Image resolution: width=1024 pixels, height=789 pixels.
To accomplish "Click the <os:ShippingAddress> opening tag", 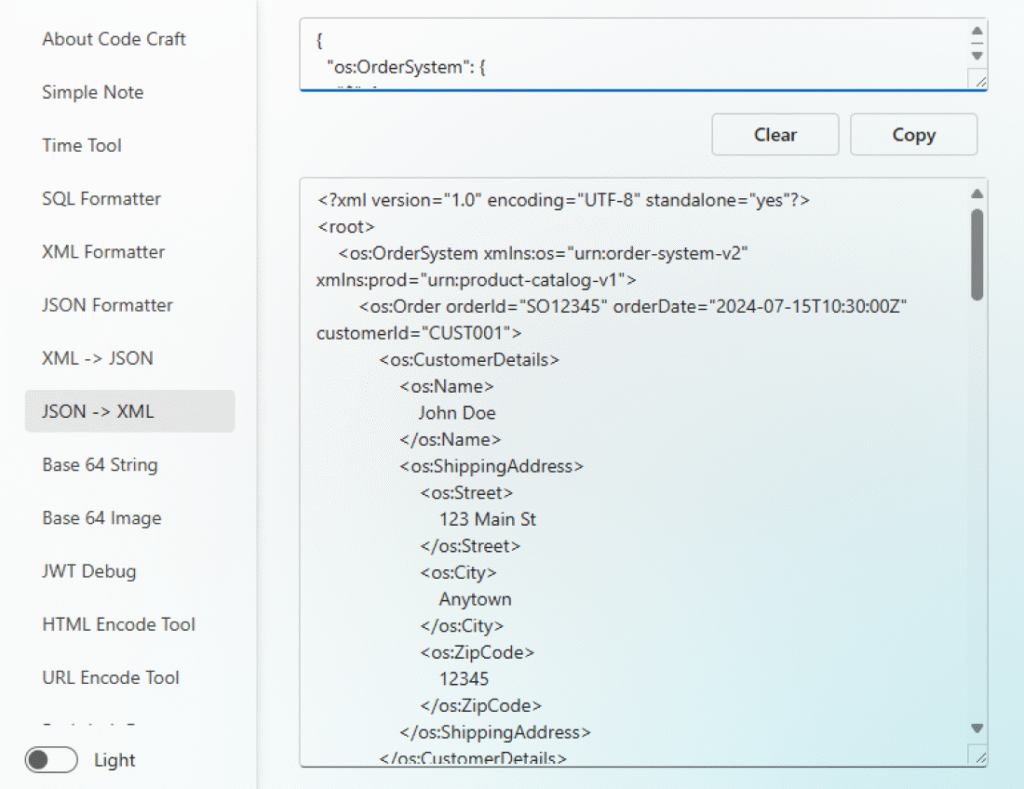I will (x=491, y=466).
